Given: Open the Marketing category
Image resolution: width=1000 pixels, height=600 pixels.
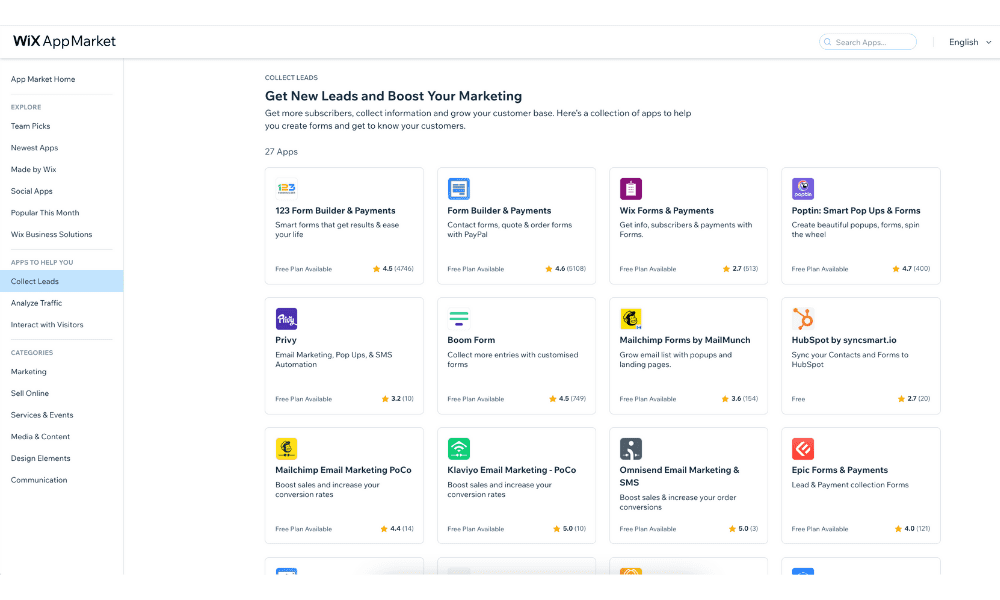Looking at the screenshot, I should click(29, 372).
